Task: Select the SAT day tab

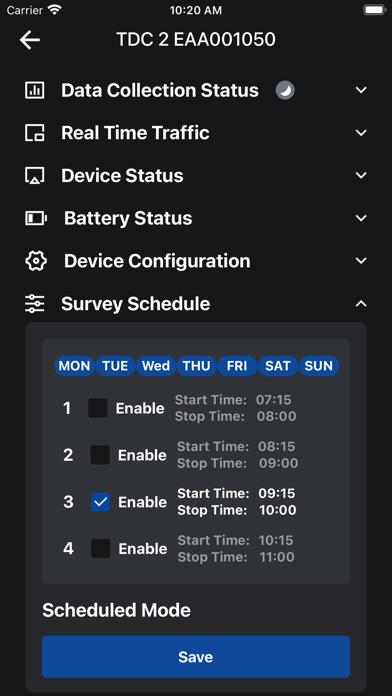Action: click(278, 366)
